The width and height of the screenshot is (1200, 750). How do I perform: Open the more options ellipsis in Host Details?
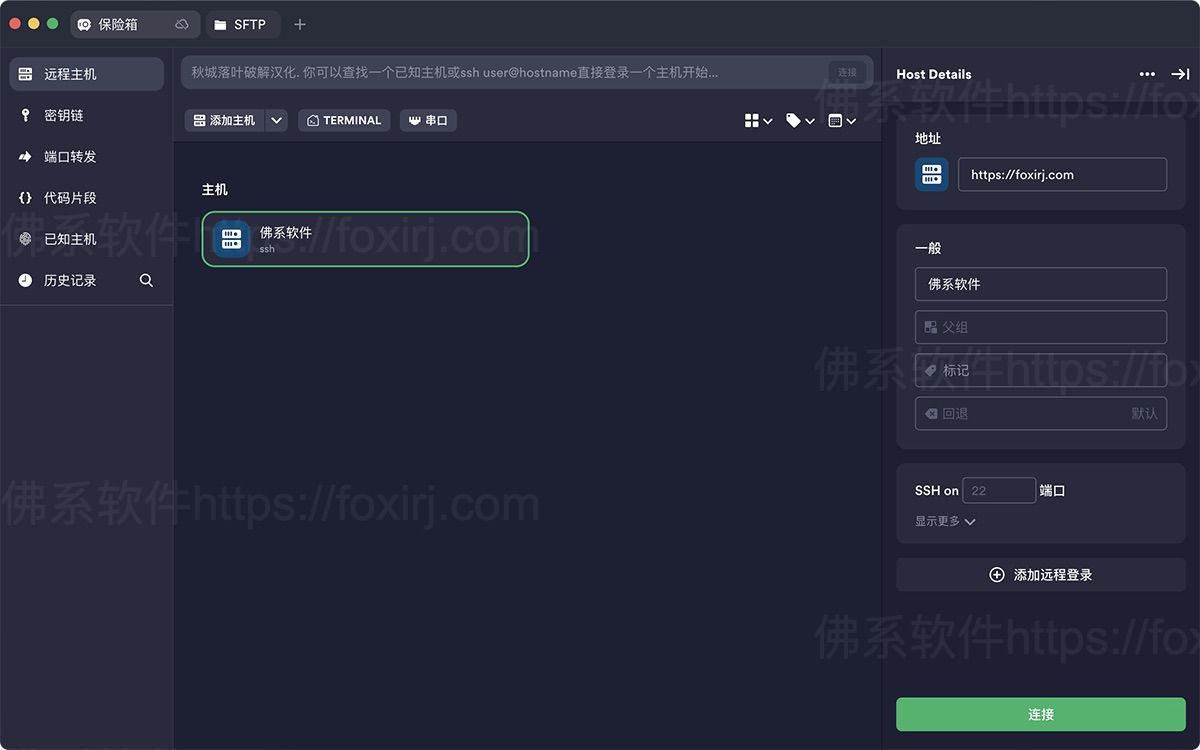click(x=1147, y=74)
